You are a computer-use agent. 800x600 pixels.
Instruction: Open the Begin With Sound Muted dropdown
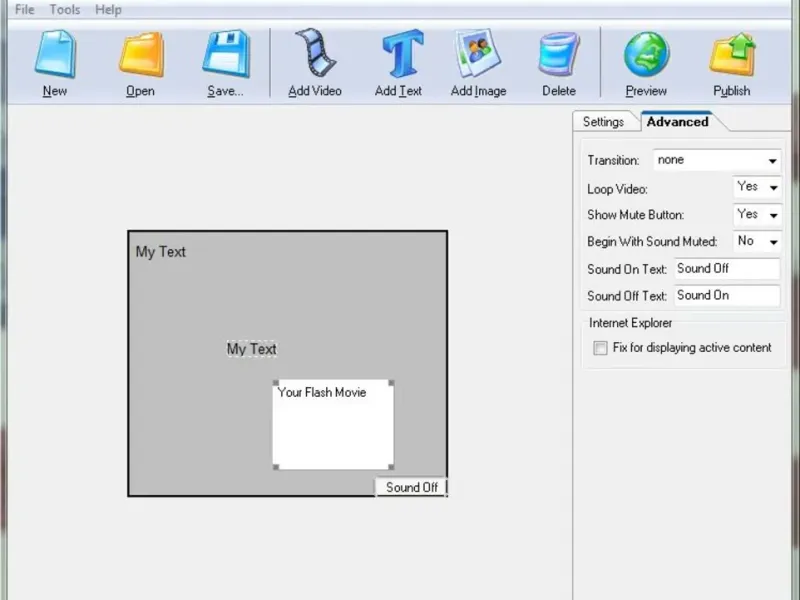(x=757, y=241)
